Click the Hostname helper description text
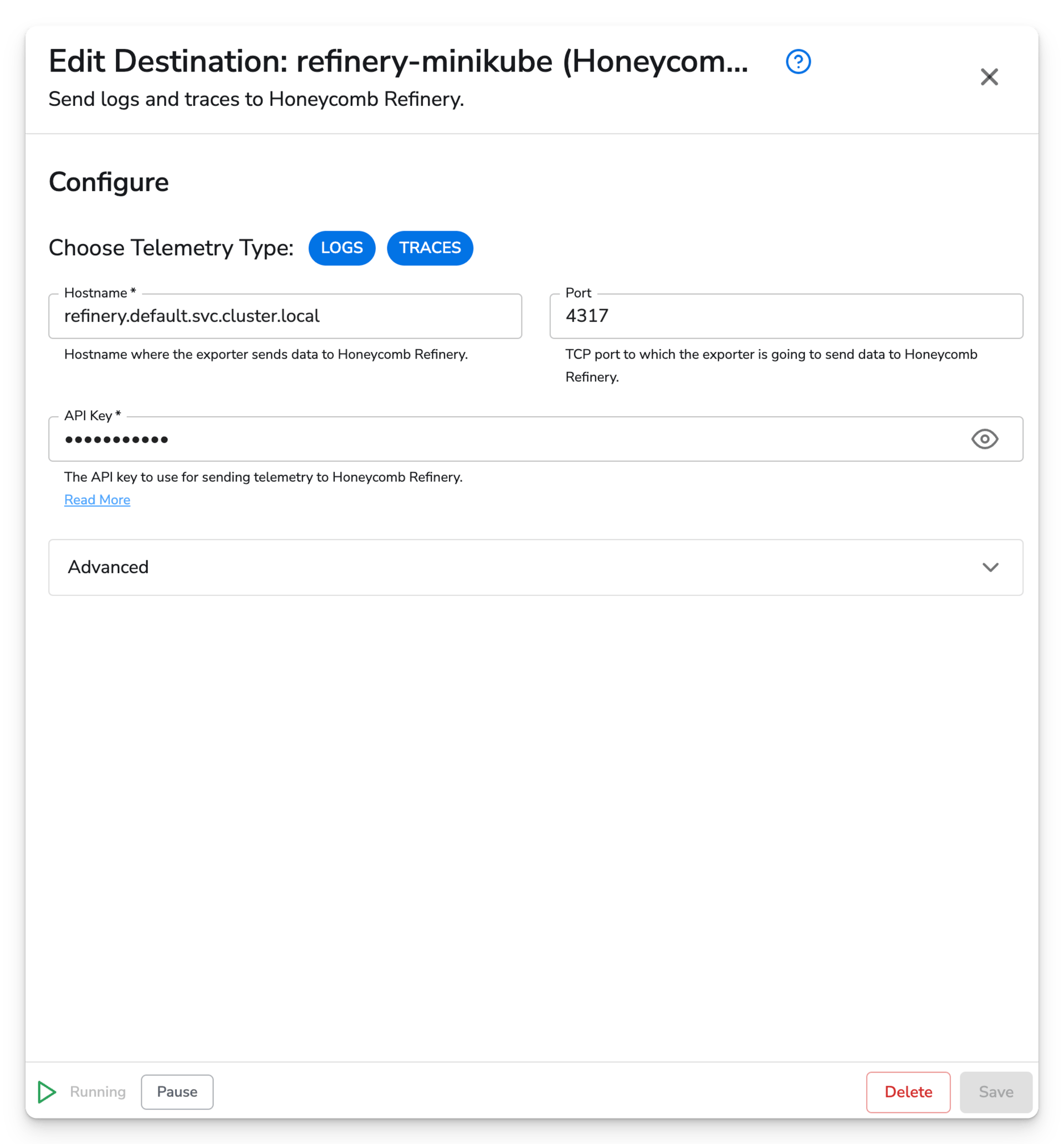 (x=266, y=354)
